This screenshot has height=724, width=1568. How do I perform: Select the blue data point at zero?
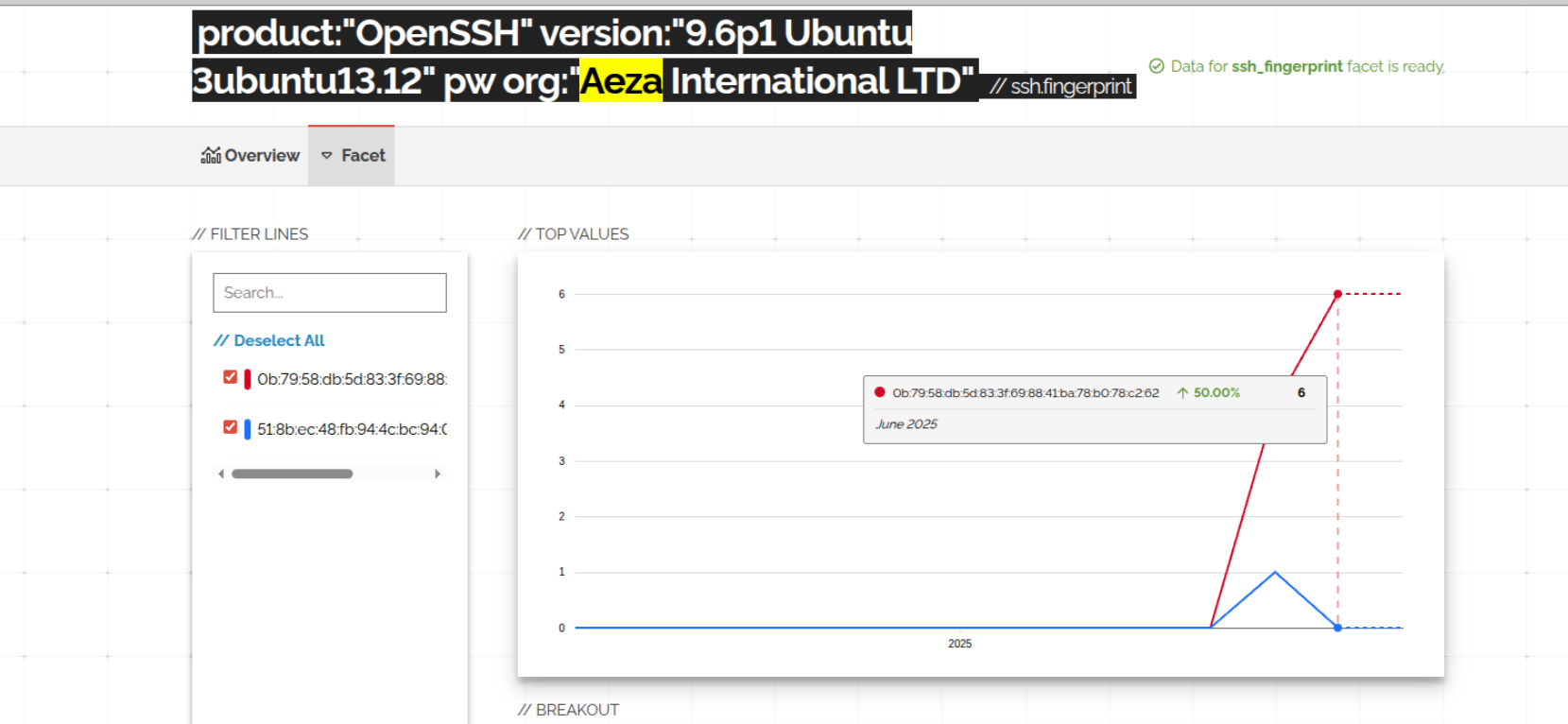click(1337, 628)
